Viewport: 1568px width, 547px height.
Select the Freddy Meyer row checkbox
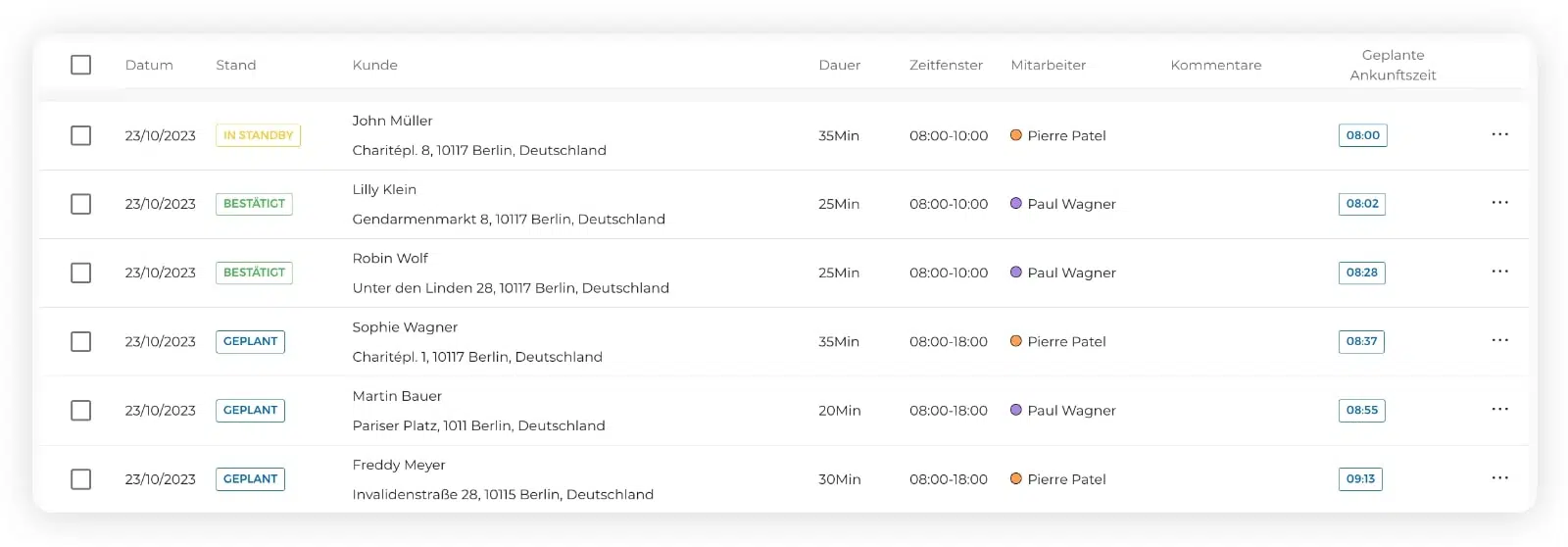(81, 479)
